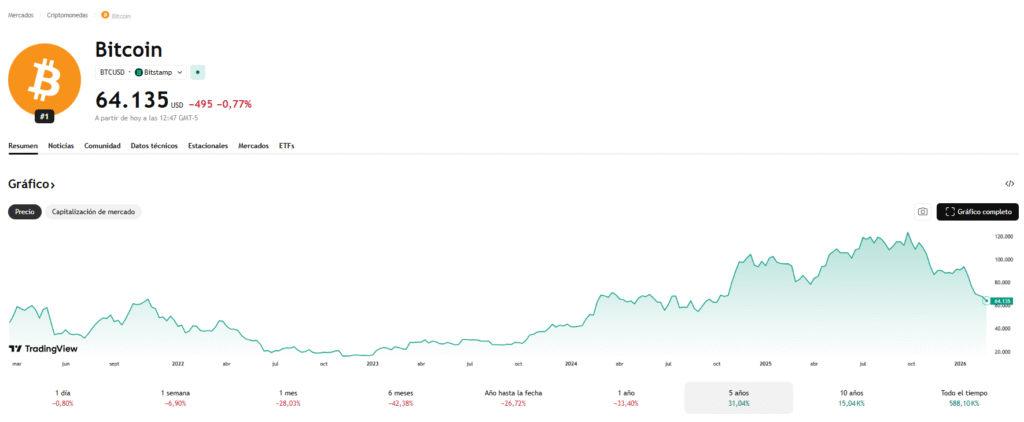Select the 1 mes time range
Image resolution: width=1024 pixels, height=422 pixels.
[288, 398]
